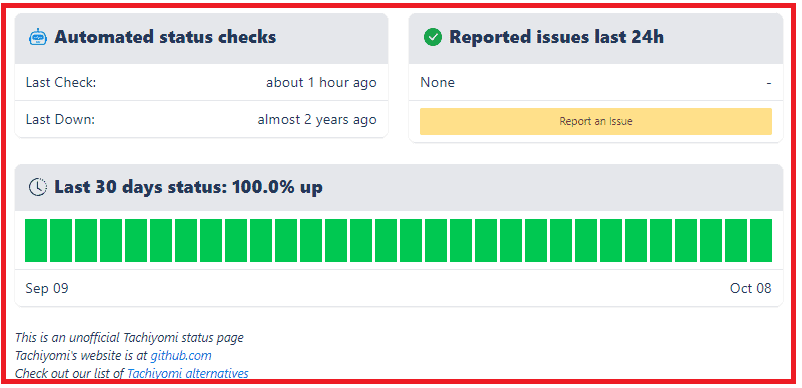Click the Oct 08 date label
Viewport: 802px width, 388px height.
point(750,288)
